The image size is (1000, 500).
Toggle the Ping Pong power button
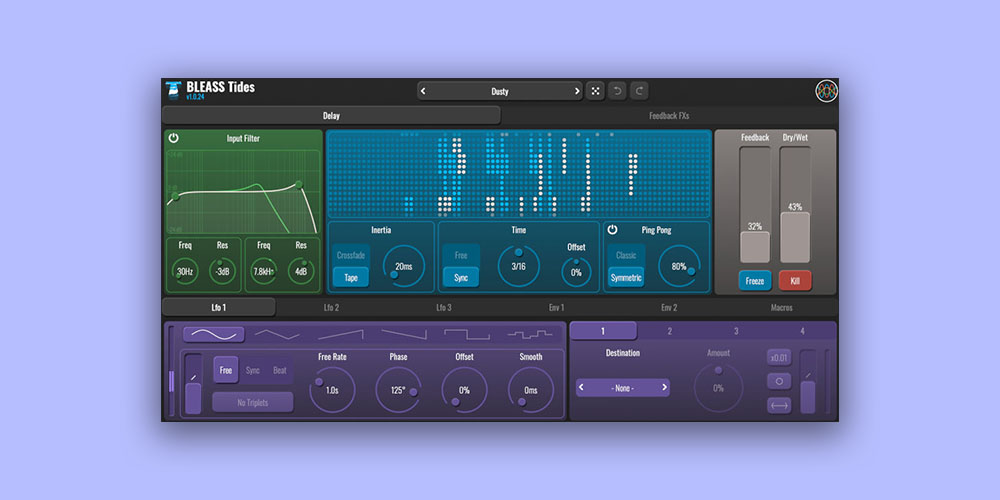(x=613, y=230)
